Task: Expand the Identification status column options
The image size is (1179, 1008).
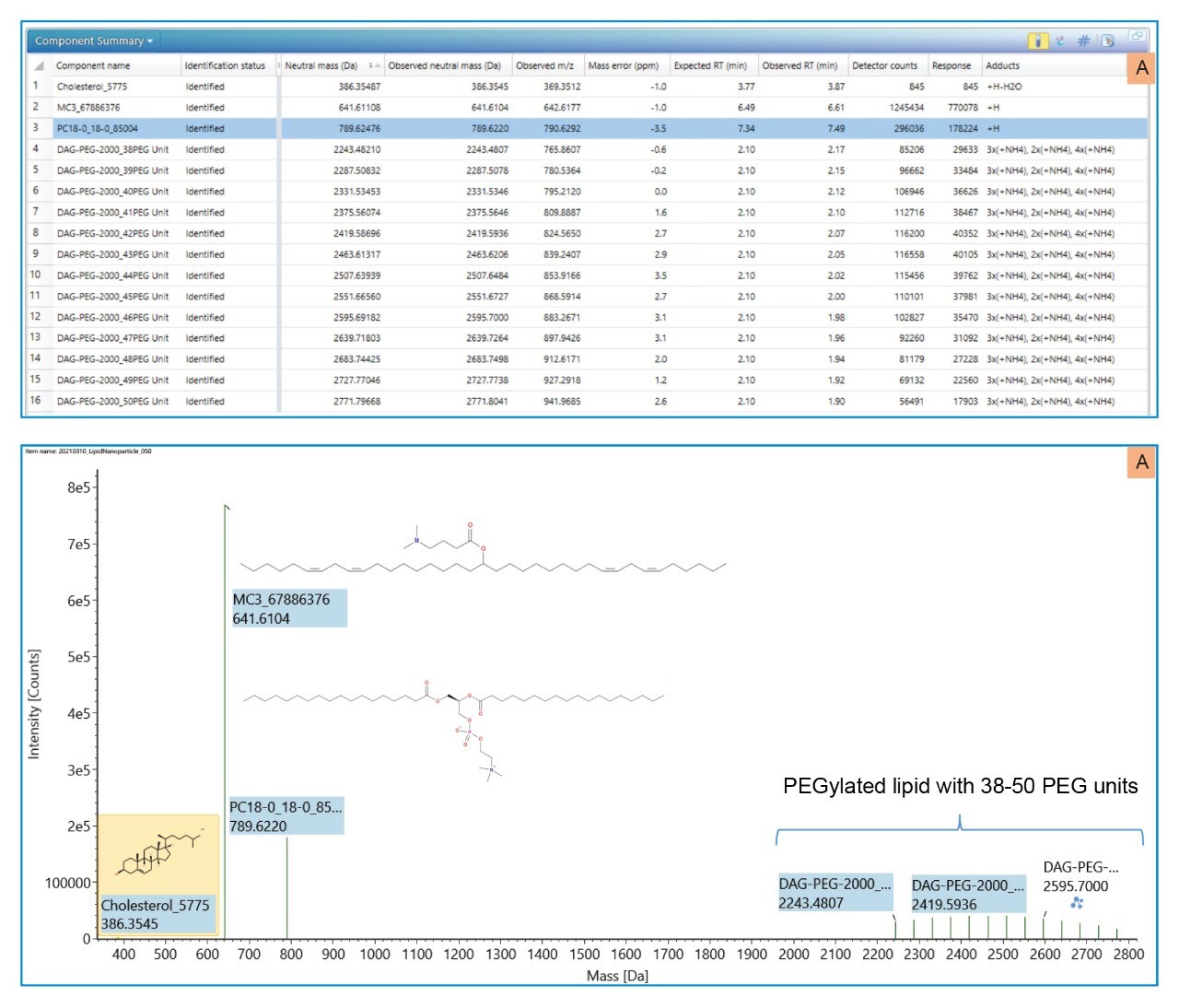Action: click(x=223, y=65)
